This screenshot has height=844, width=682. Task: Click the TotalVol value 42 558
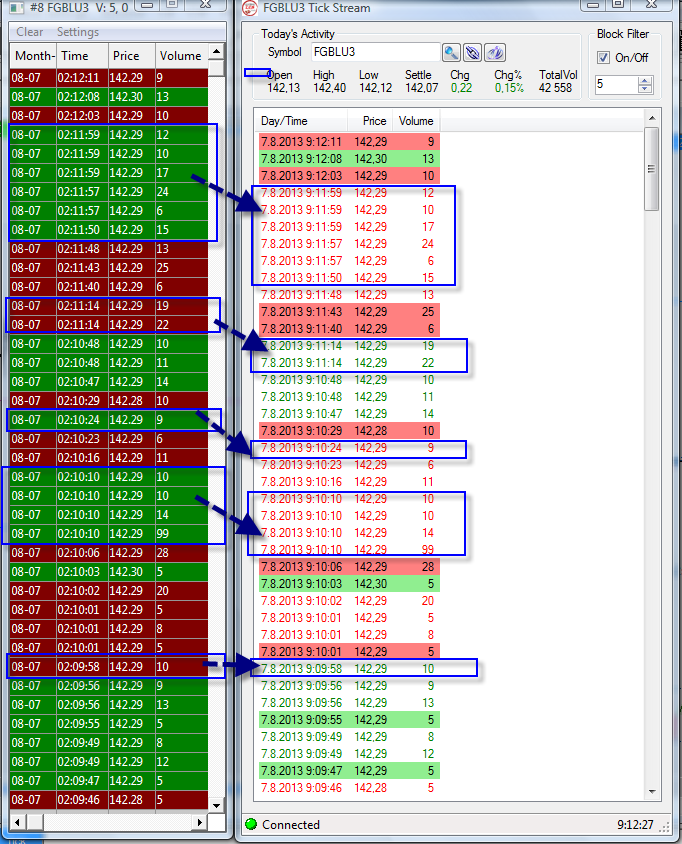(556, 88)
